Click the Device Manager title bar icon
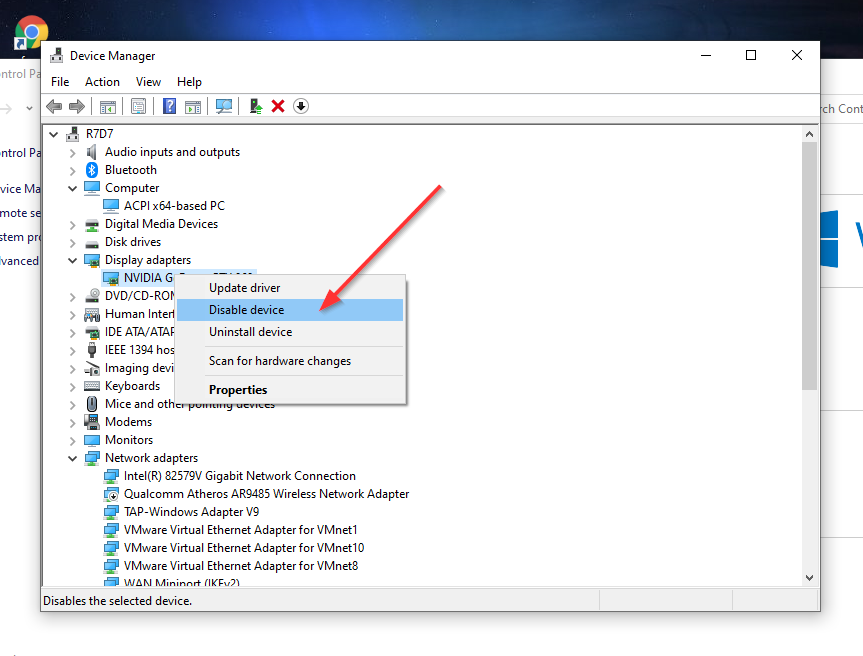 pyautogui.click(x=56, y=56)
